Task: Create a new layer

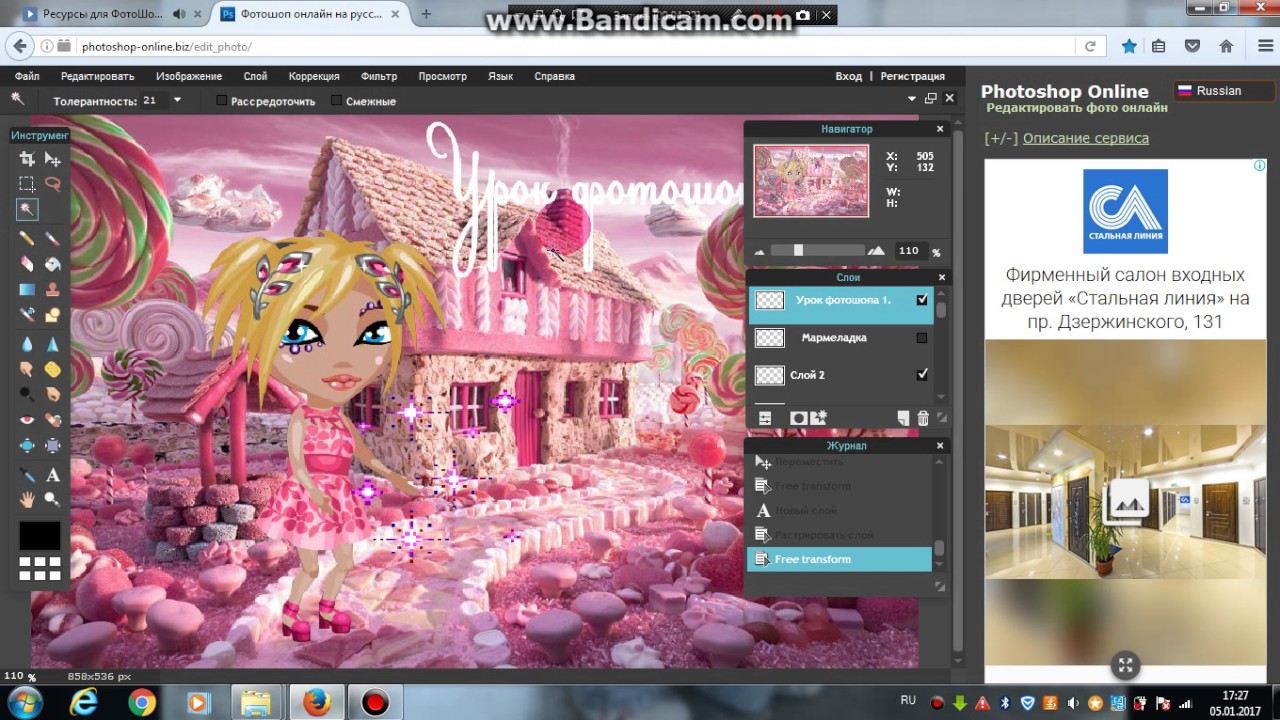Action: point(903,419)
